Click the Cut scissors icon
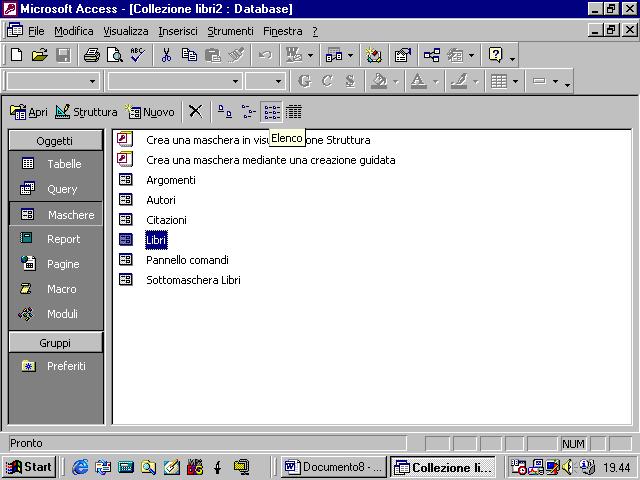This screenshot has height=480, width=640. (166, 55)
